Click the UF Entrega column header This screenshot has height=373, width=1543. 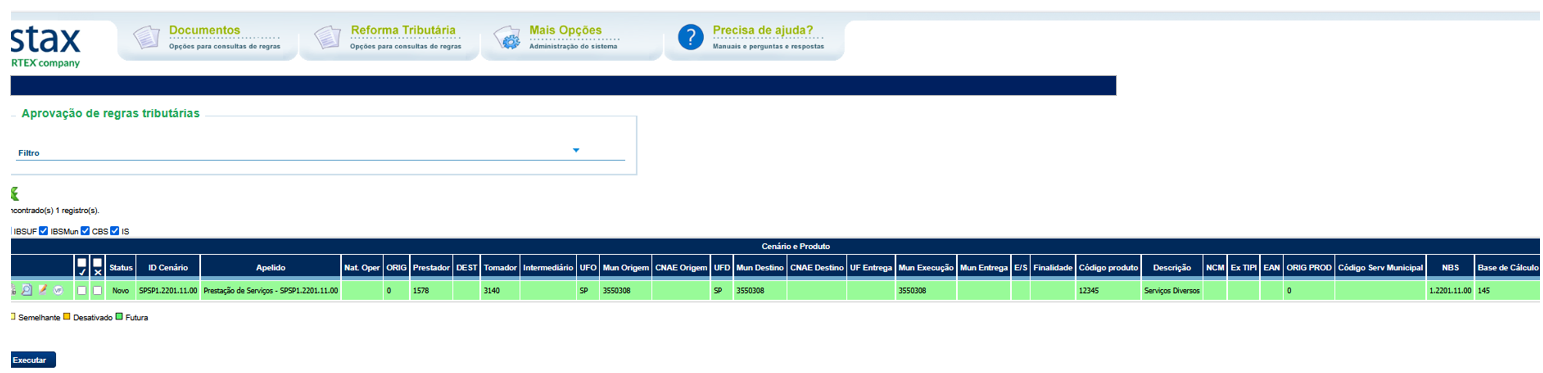(x=870, y=268)
